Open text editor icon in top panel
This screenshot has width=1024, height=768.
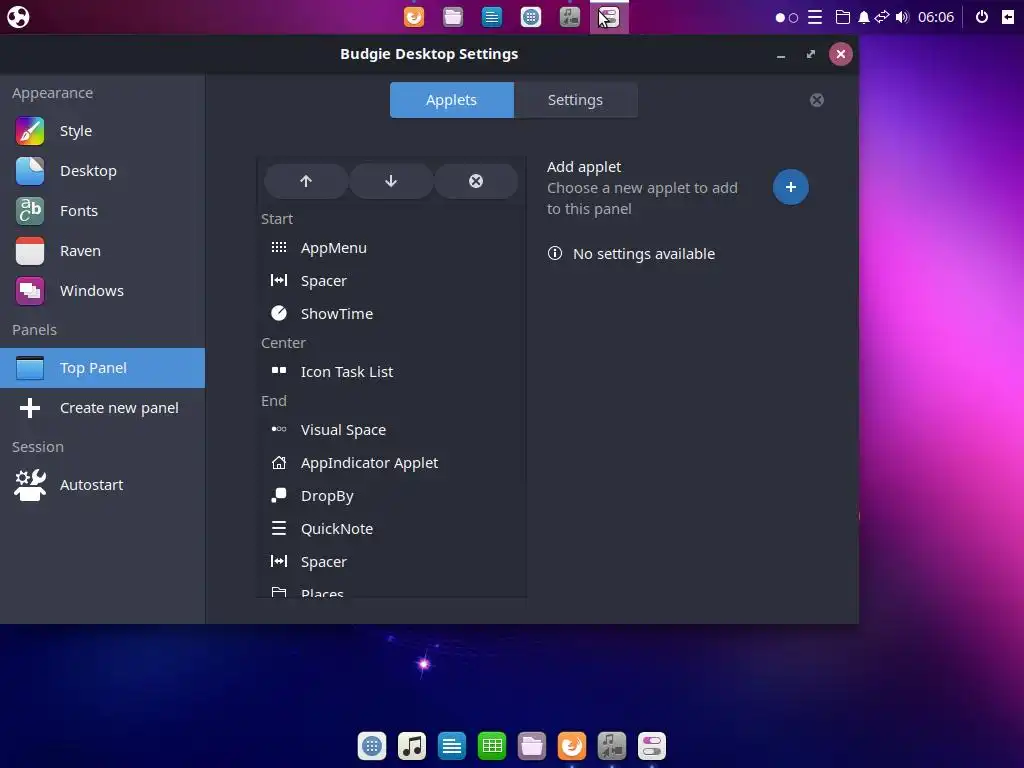coord(492,16)
